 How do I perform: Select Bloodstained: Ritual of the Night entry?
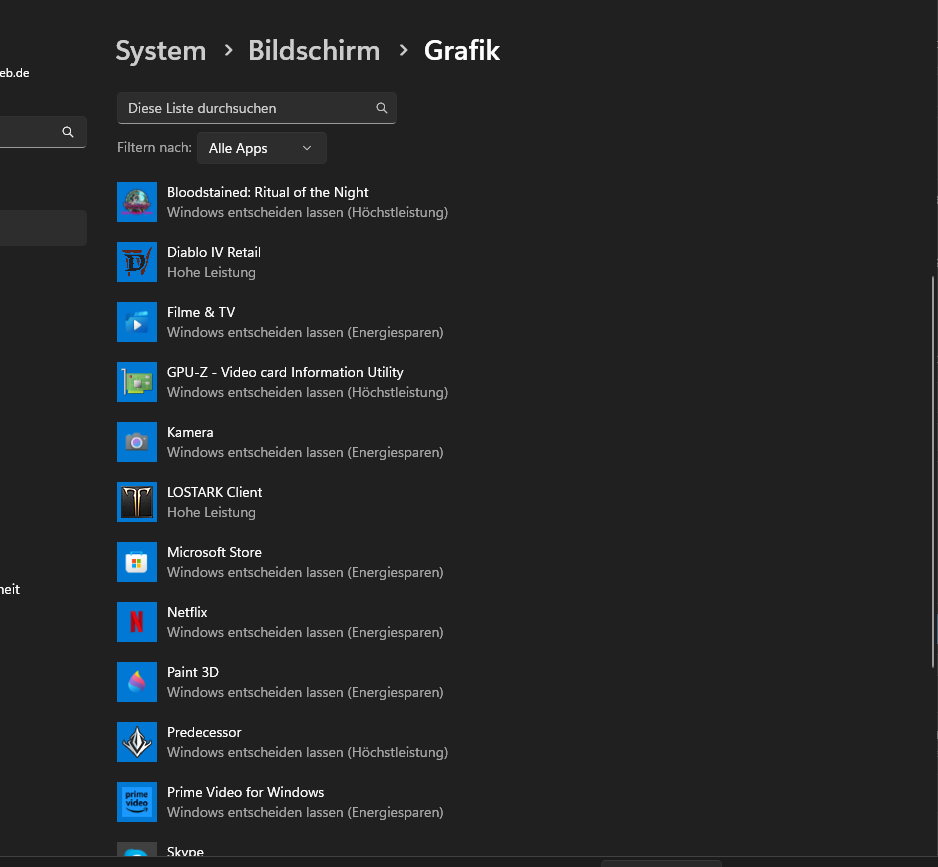[267, 193]
